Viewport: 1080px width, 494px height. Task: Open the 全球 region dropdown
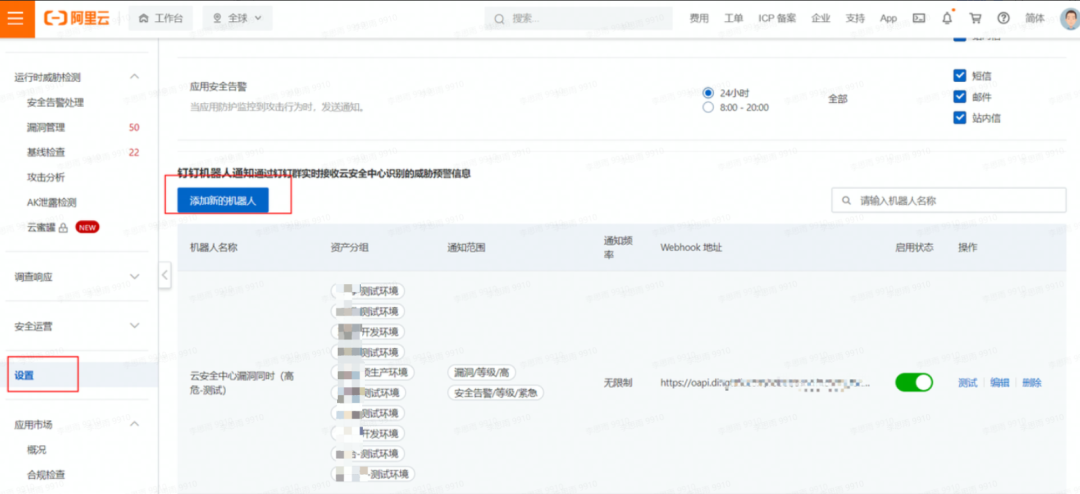(237, 18)
